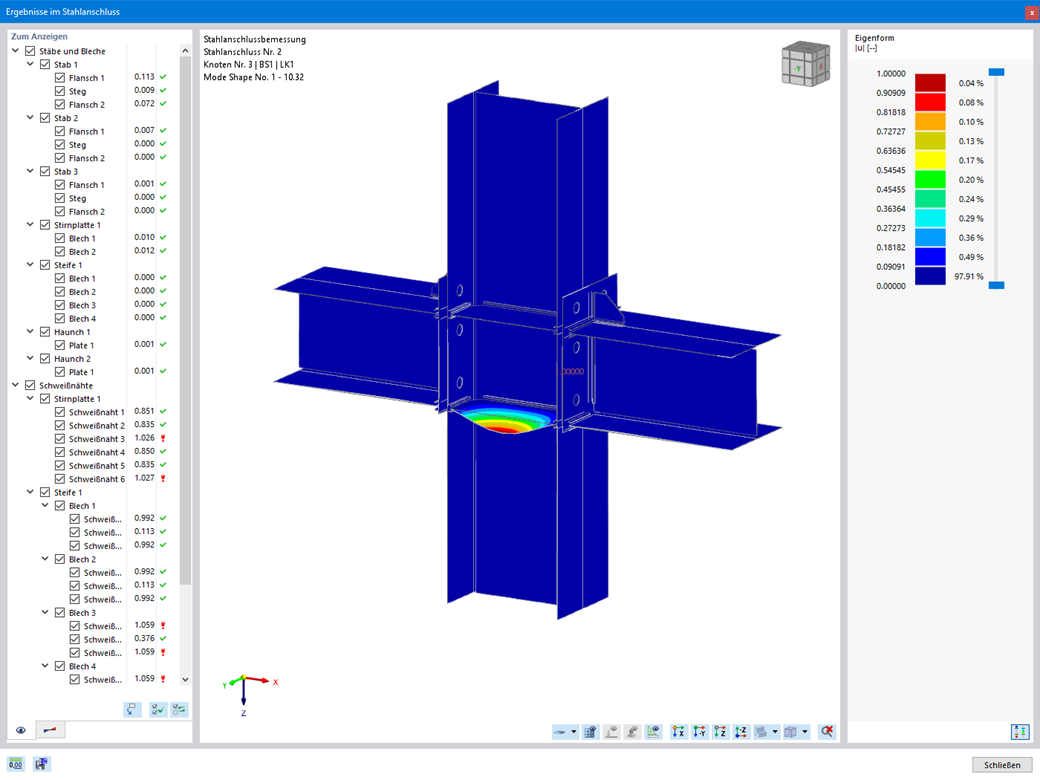The image size is (1040, 780).
Task: Click the eye visibility icon below the tree
Action: tap(20, 730)
